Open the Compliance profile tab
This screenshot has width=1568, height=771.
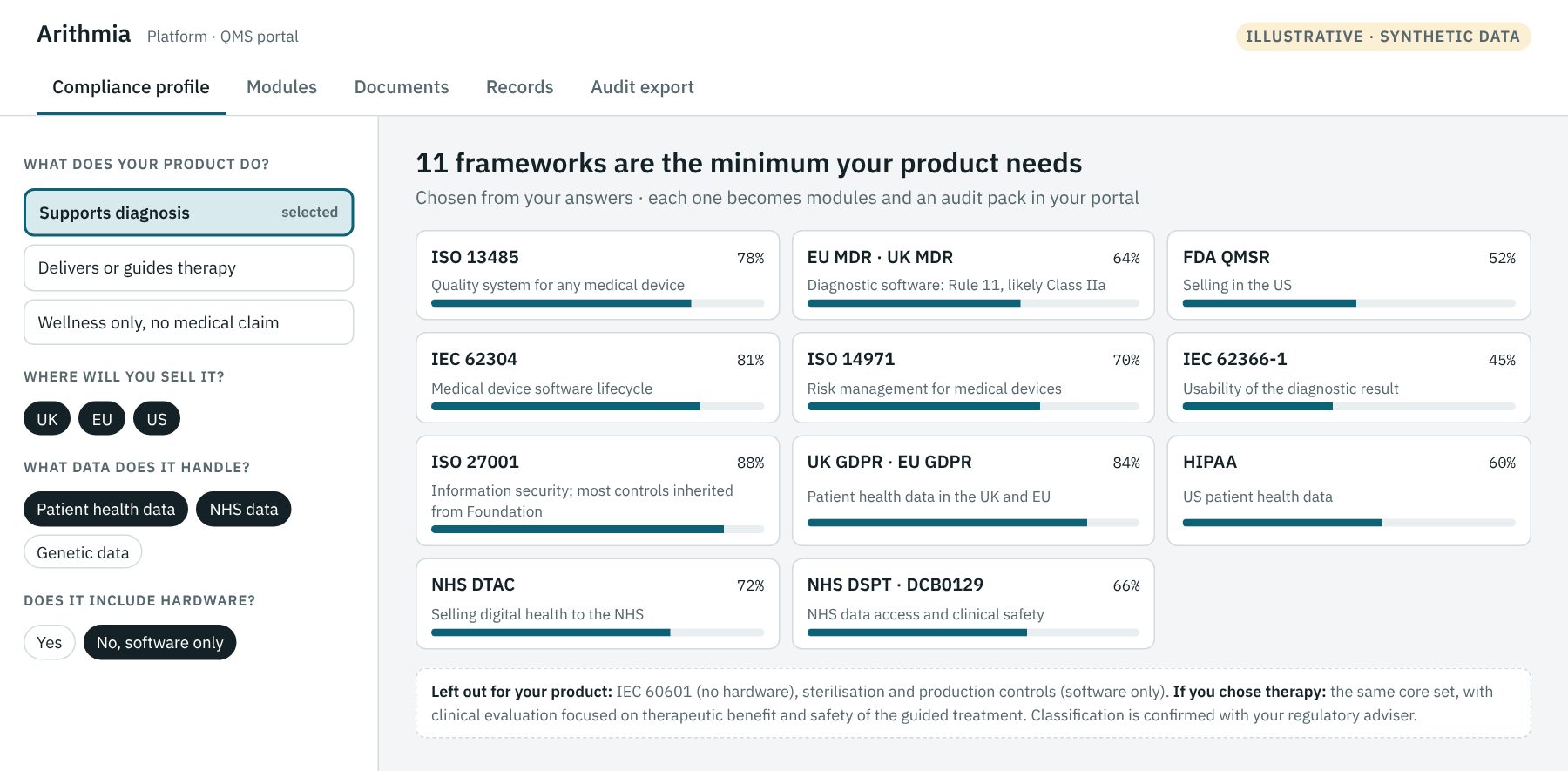[131, 87]
